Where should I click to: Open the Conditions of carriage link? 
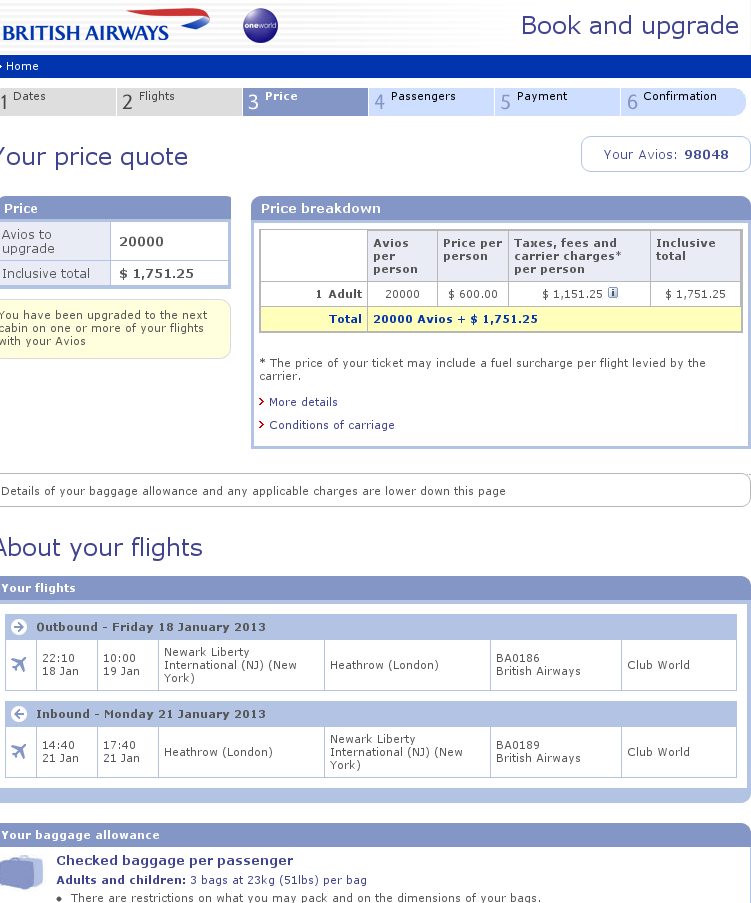(331, 425)
